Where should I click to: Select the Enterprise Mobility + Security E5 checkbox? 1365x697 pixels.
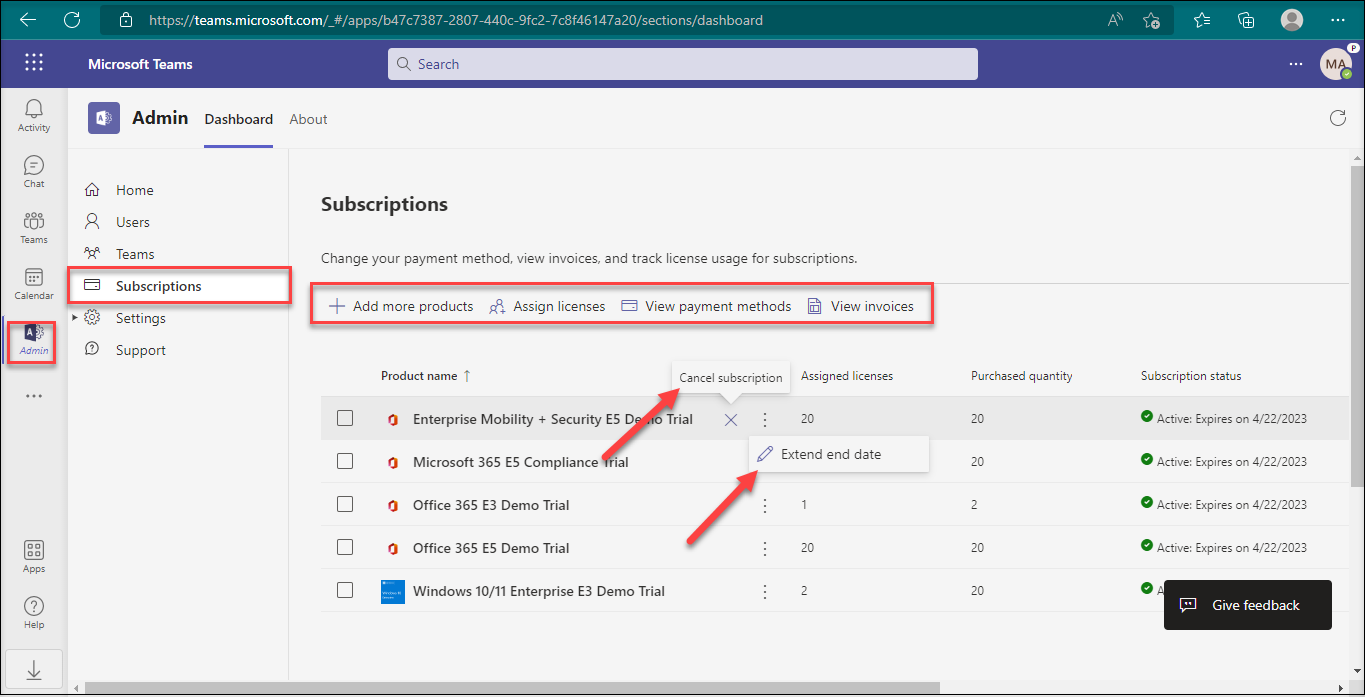pyautogui.click(x=345, y=419)
